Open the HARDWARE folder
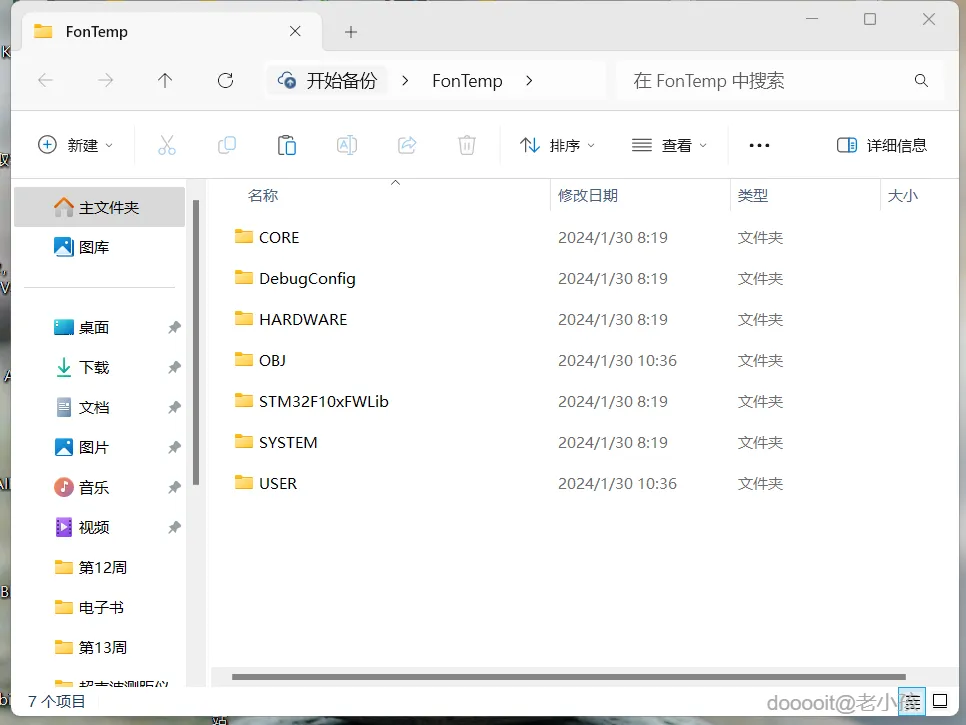The image size is (966, 725). pyautogui.click(x=302, y=319)
